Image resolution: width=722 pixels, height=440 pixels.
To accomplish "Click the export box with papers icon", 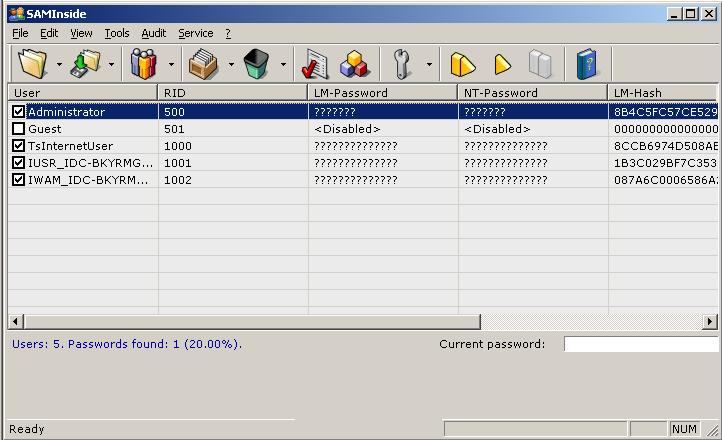I will tap(203, 64).
